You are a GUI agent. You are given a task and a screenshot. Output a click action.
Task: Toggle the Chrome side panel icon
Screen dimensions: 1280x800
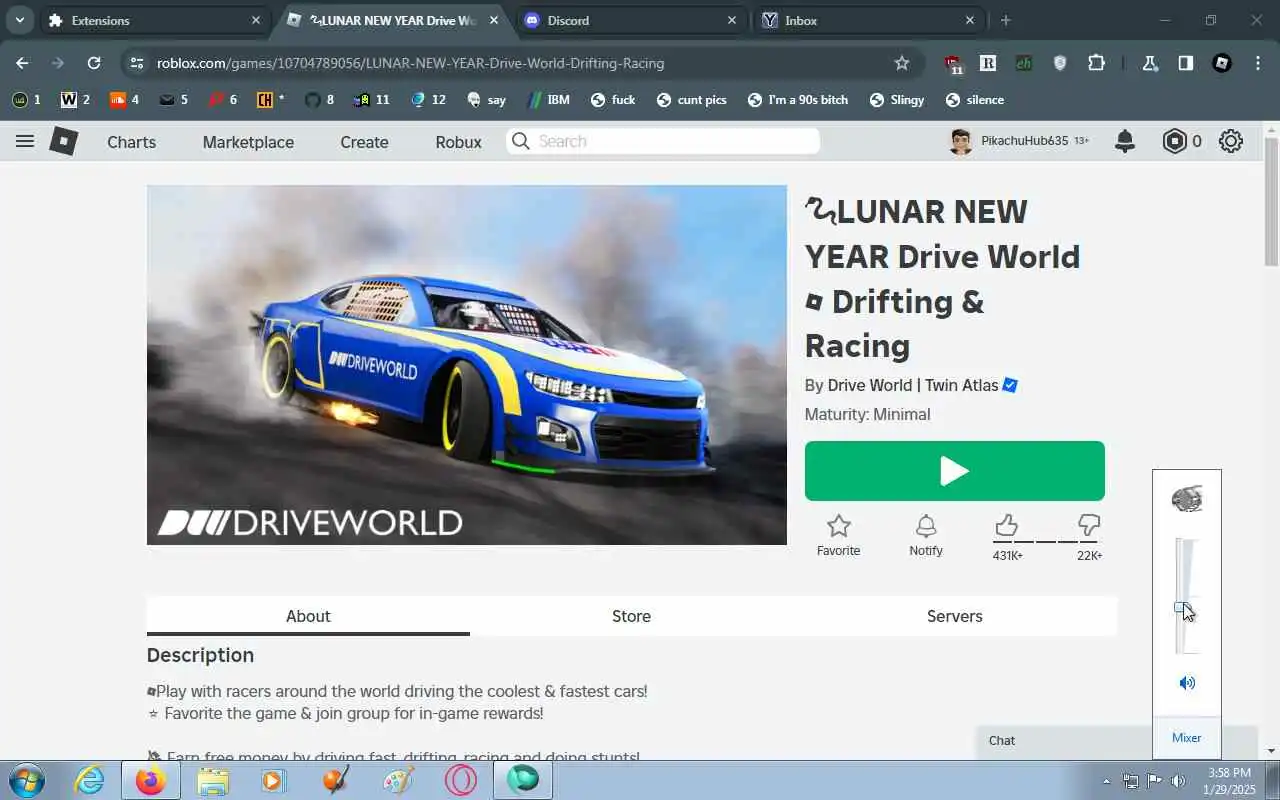coord(1185,63)
